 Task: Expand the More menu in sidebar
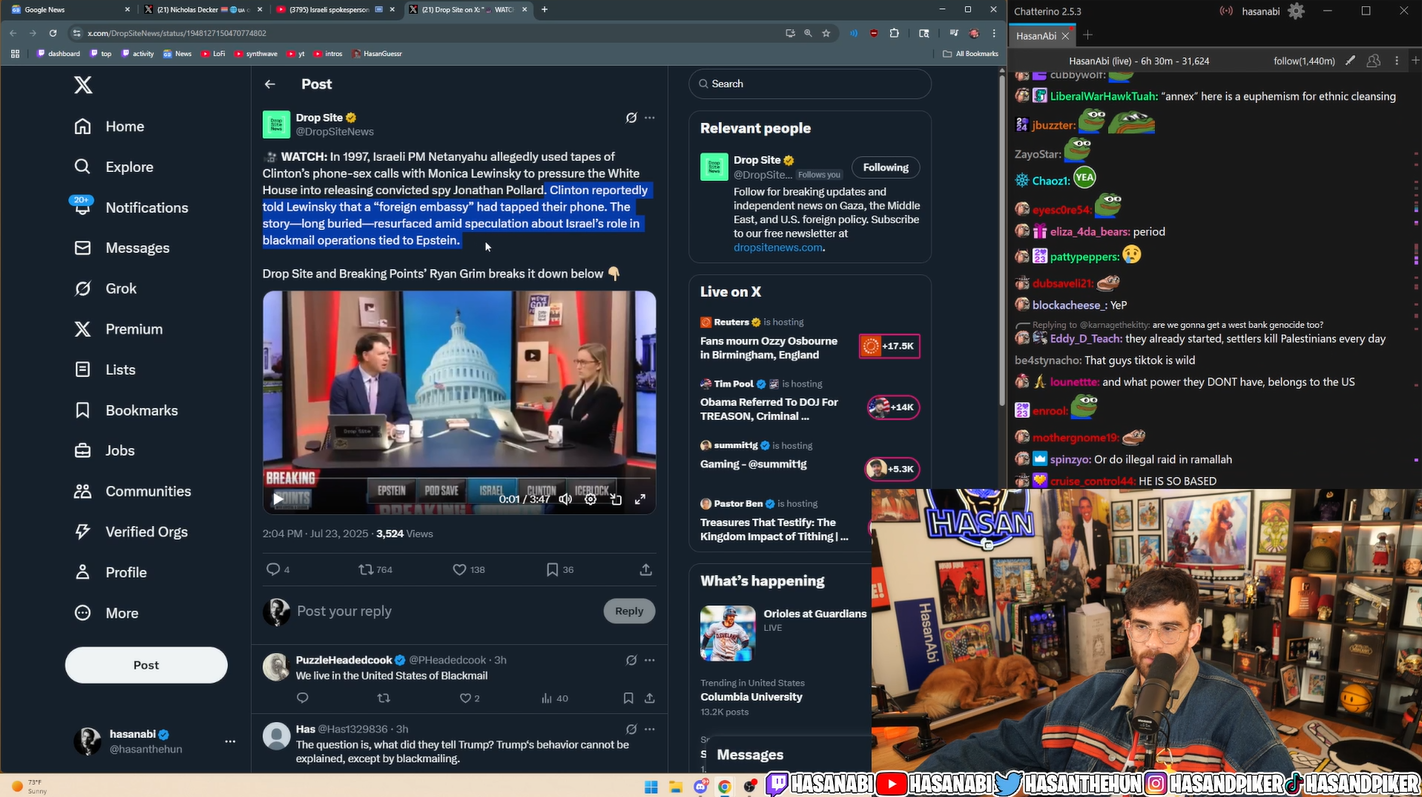tap(106, 613)
